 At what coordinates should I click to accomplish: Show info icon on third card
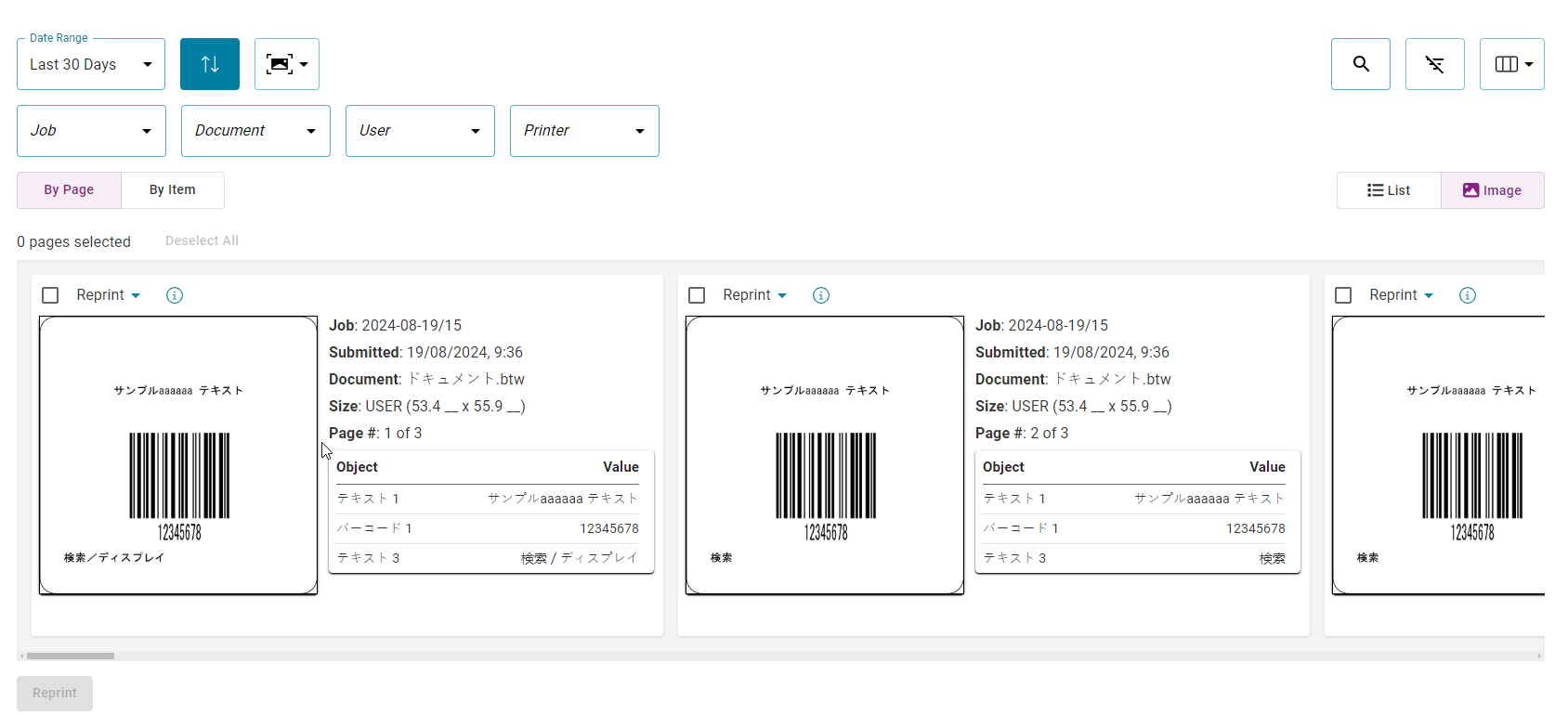[1468, 295]
